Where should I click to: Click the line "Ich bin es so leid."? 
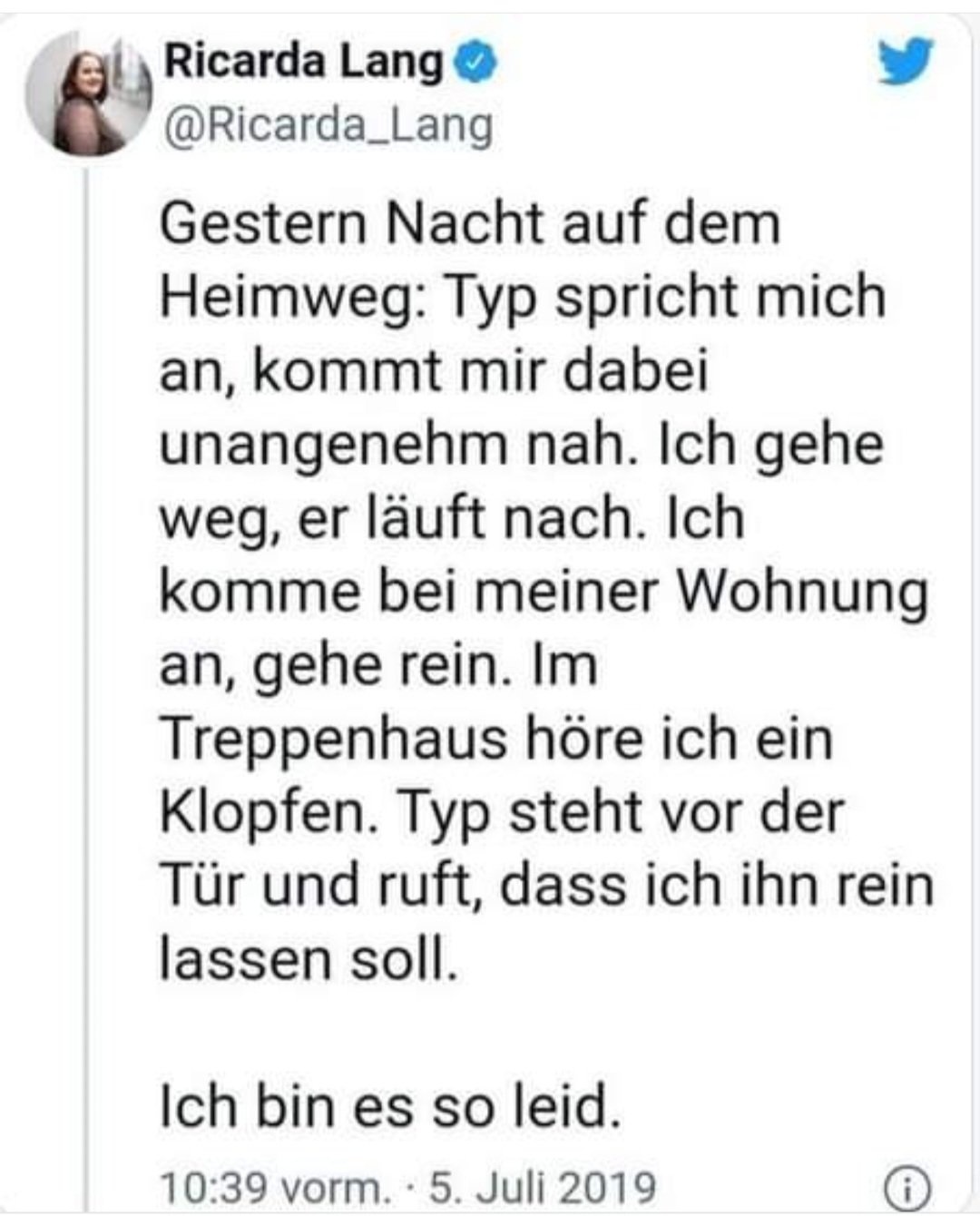[390, 1107]
